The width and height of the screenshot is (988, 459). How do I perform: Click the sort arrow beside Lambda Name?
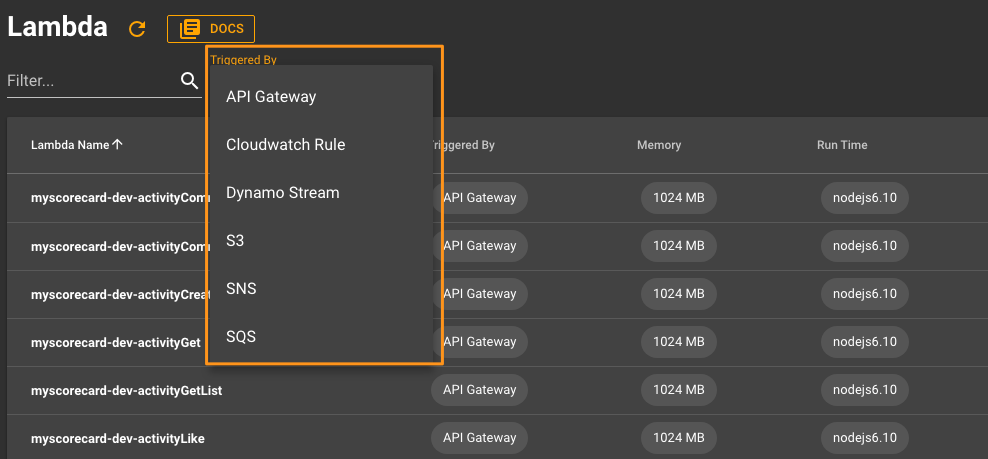117,144
